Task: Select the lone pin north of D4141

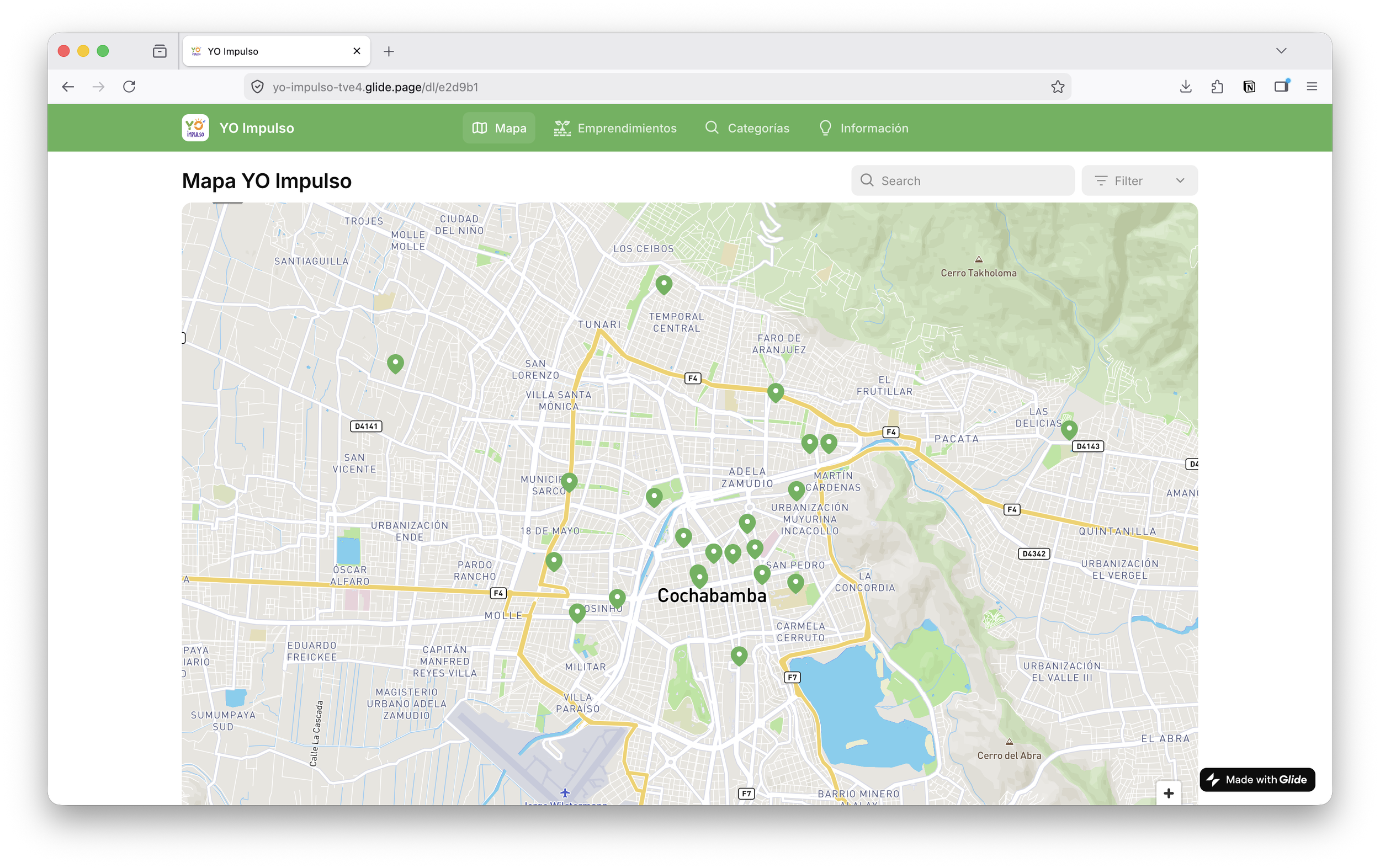Action: (395, 363)
